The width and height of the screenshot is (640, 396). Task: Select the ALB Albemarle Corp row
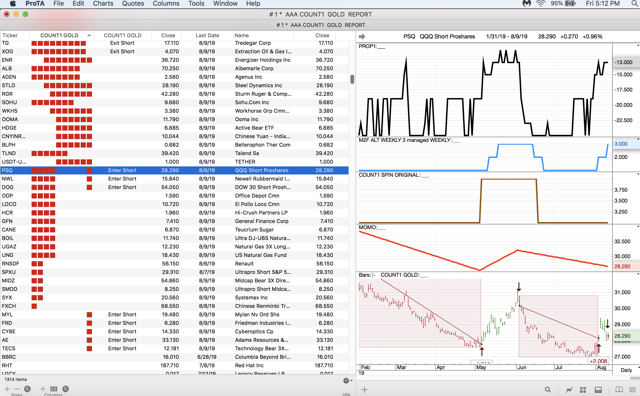click(x=174, y=69)
